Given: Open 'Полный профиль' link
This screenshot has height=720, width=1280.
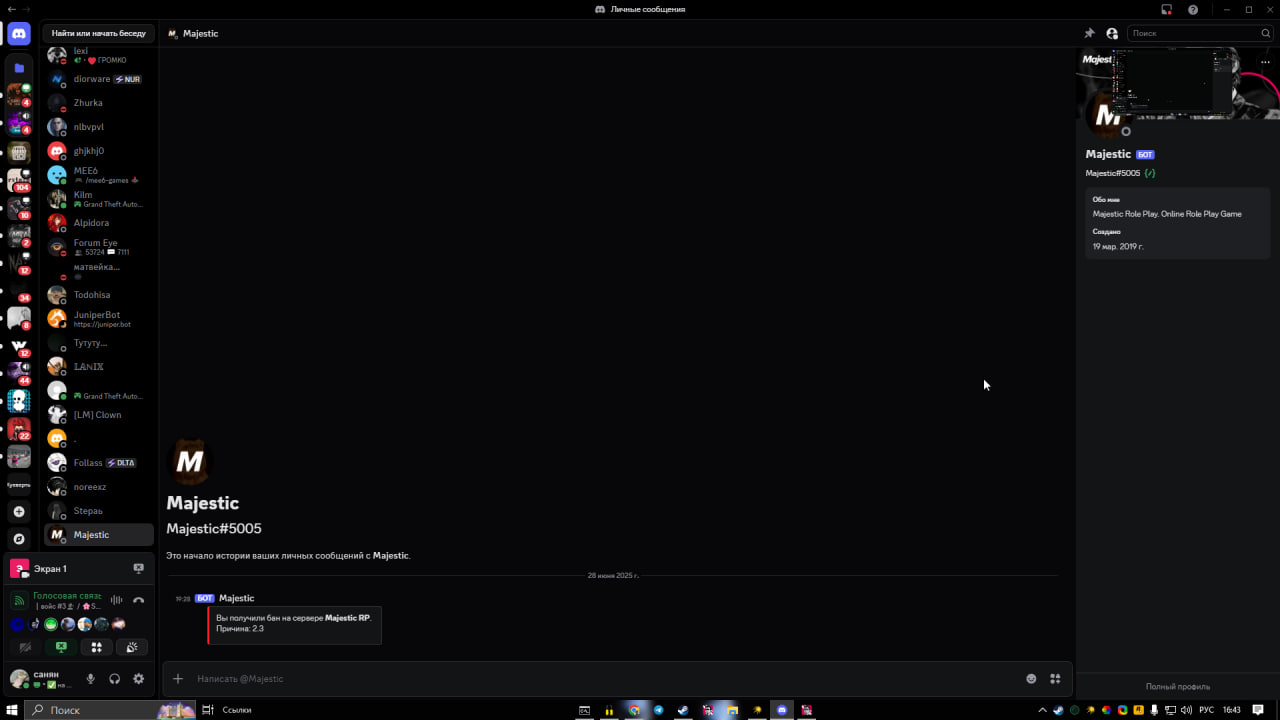Looking at the screenshot, I should [1177, 686].
